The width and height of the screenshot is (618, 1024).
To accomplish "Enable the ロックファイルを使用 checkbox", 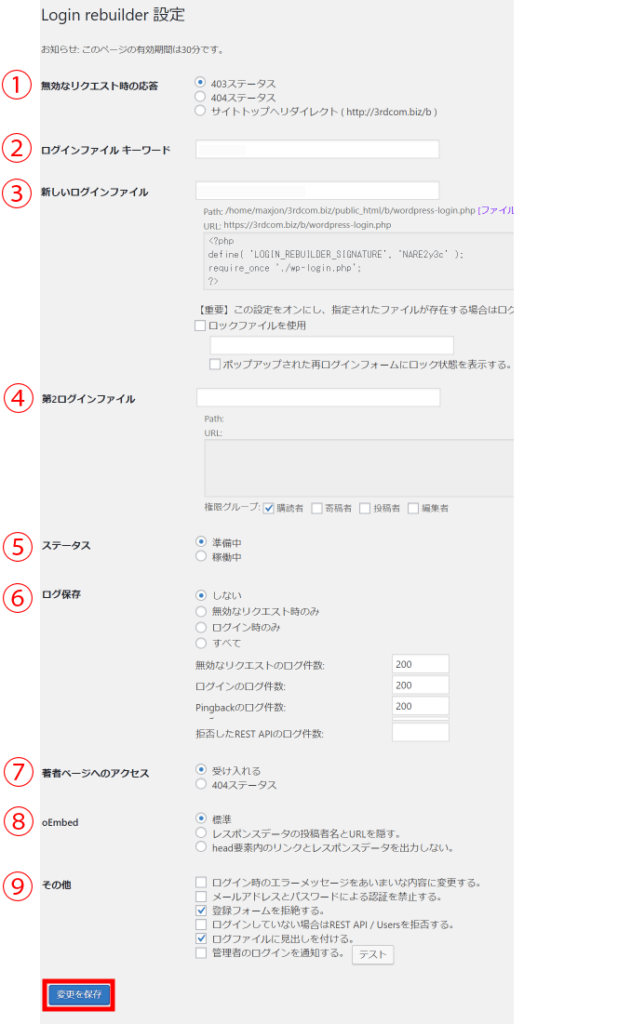I will 201,326.
